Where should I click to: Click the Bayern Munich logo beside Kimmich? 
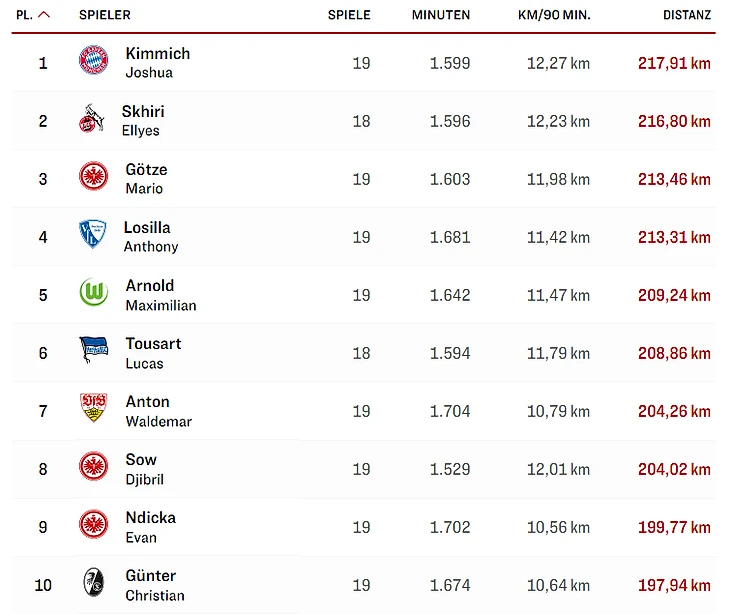point(93,62)
